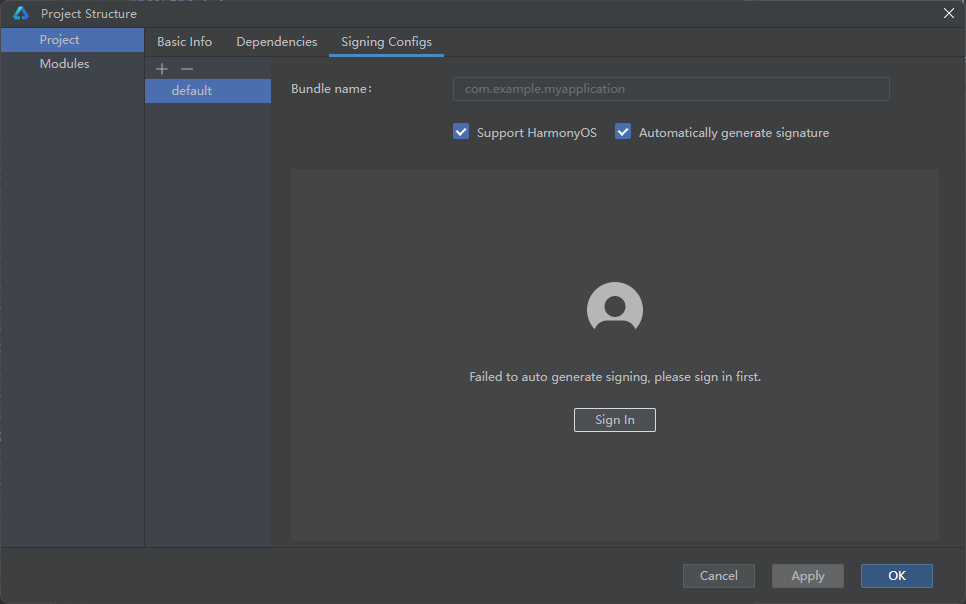The height and width of the screenshot is (604, 966).
Task: Click the DevEco Studio logo in title bar
Action: [20, 14]
